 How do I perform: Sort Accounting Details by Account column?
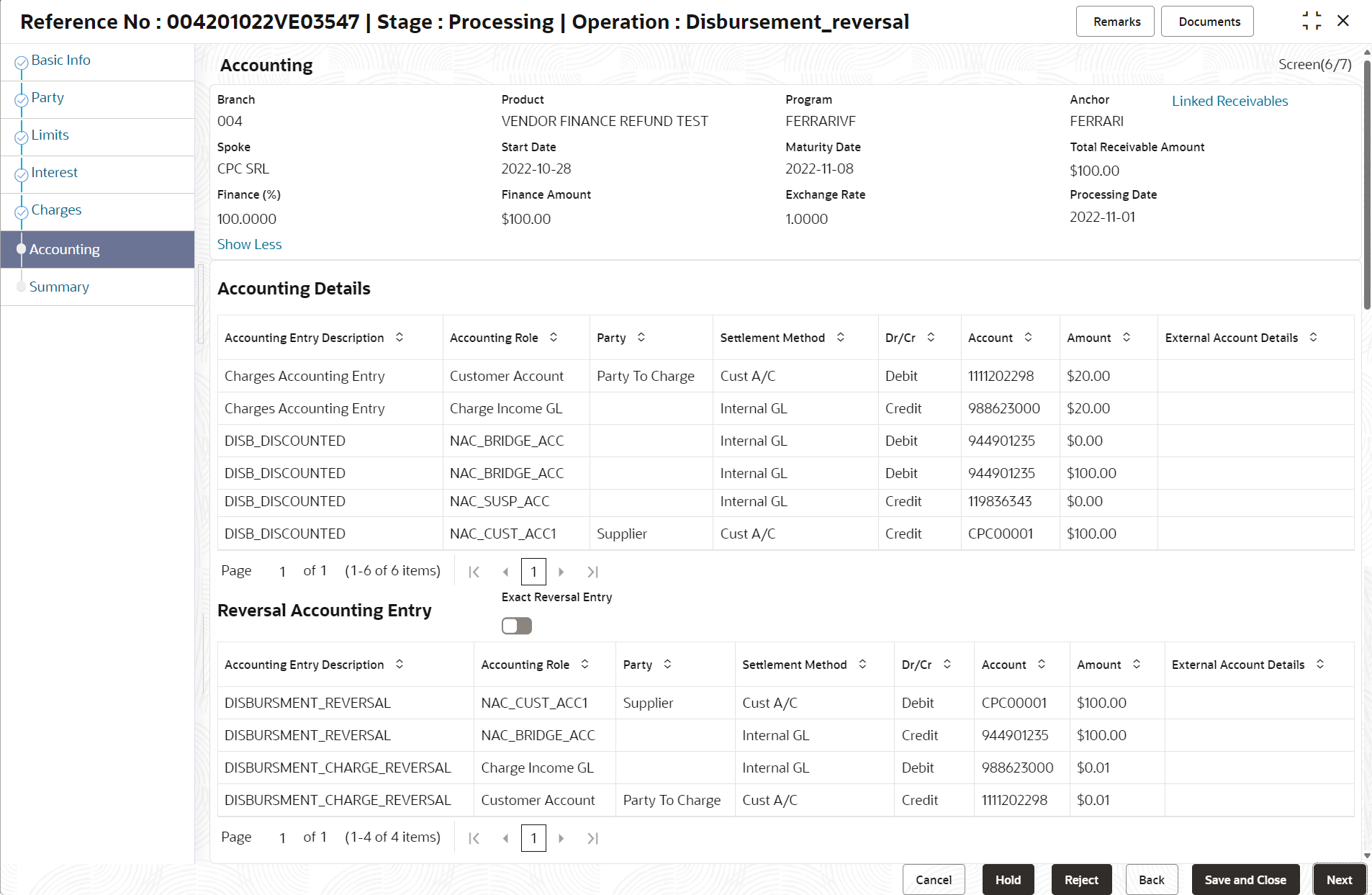(1028, 337)
